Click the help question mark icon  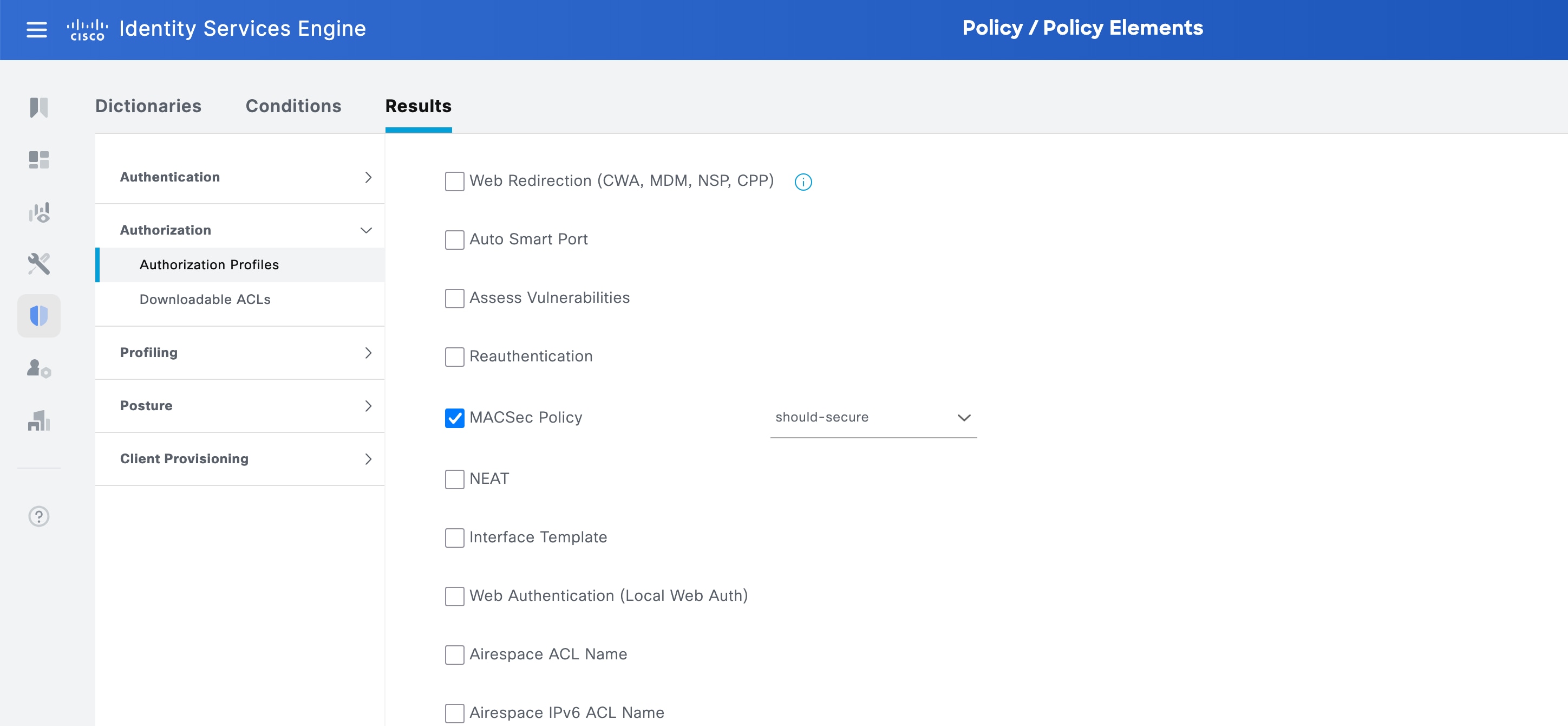tap(39, 516)
